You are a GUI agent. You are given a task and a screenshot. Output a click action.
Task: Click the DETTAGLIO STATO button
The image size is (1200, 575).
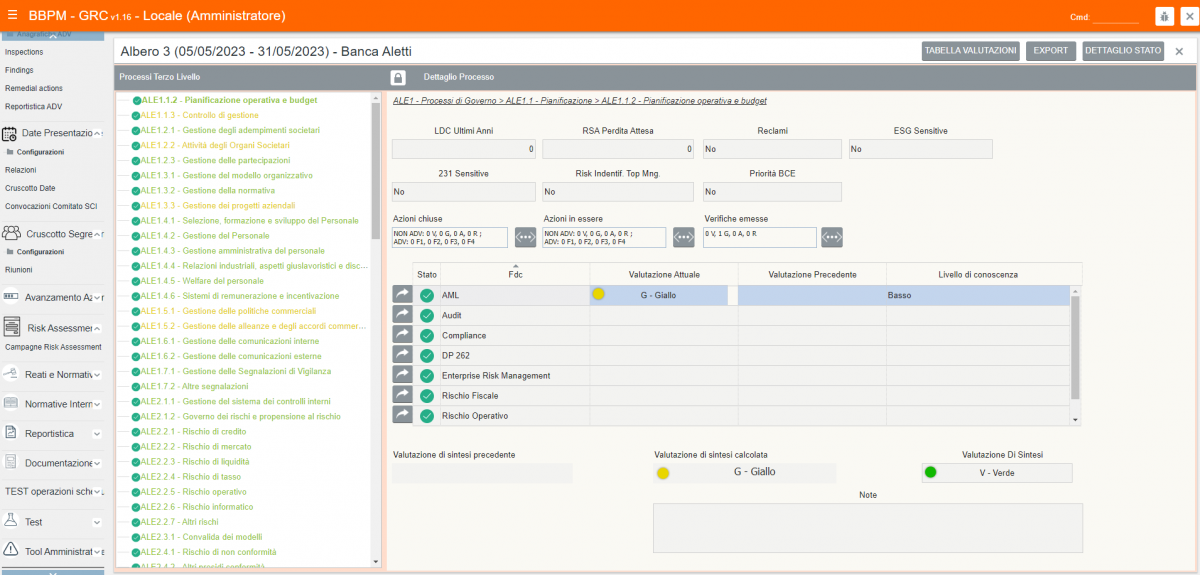point(1122,50)
